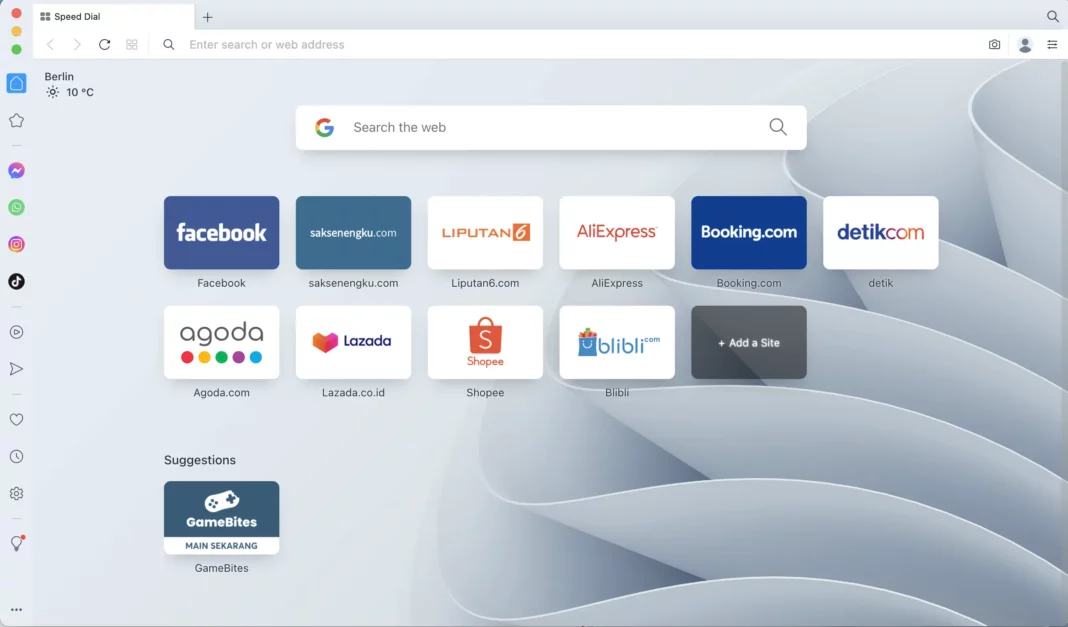Click the address bar magnifier icon
The width and height of the screenshot is (1068, 627).
tap(169, 44)
